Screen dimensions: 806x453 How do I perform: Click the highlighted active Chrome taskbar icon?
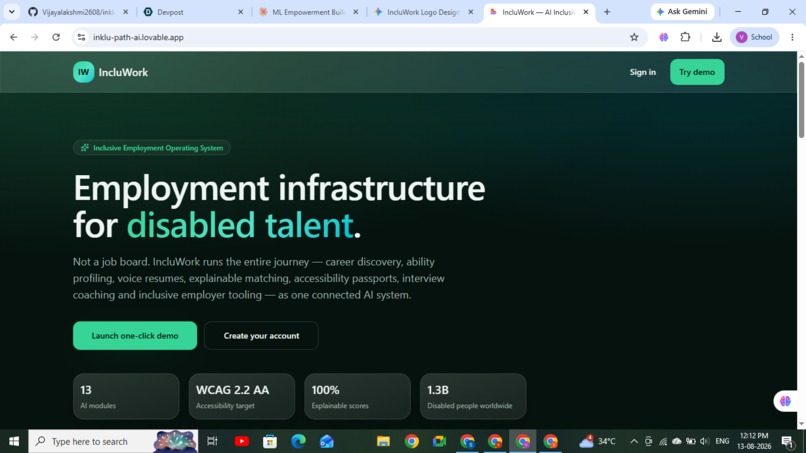(x=523, y=441)
